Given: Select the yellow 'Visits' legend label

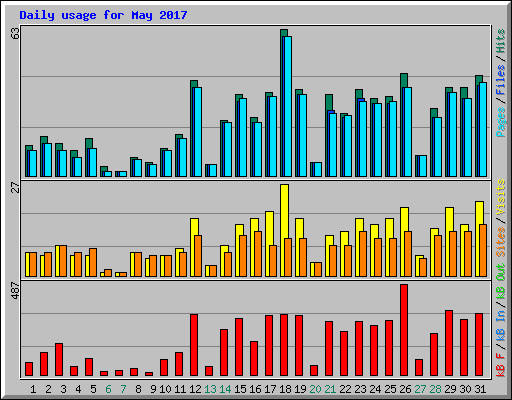Looking at the screenshot, I should pos(501,198).
